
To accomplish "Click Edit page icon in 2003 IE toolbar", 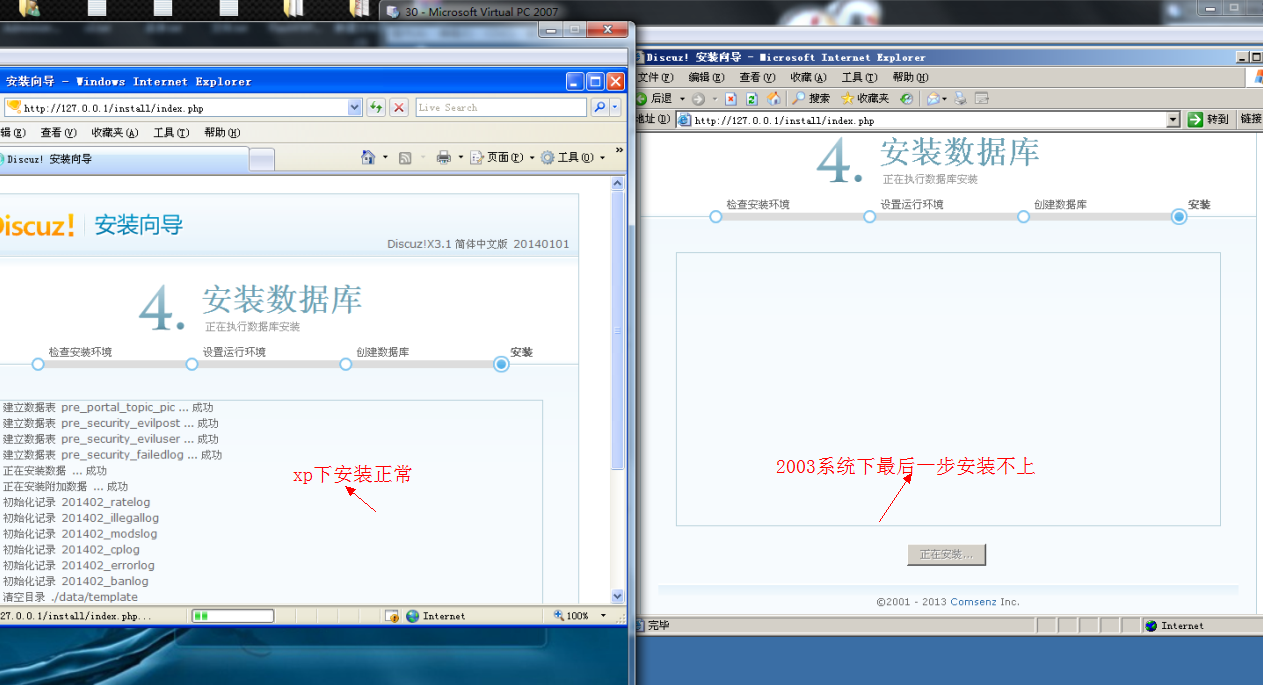I will click(x=982, y=99).
